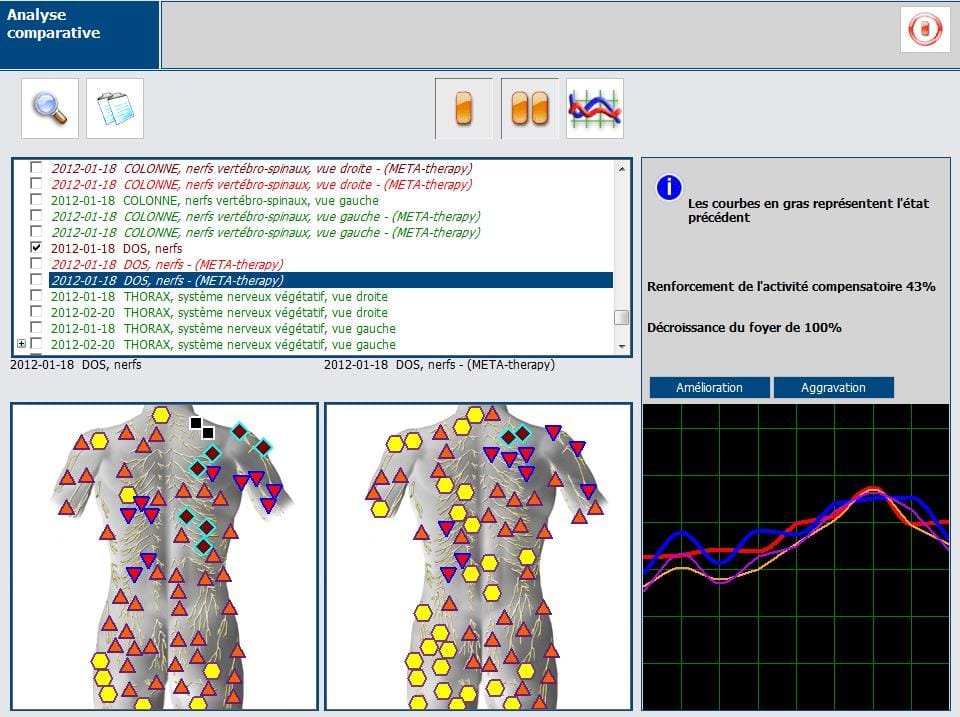The image size is (960, 717).
Task: Click the blue information icon
Action: click(x=668, y=188)
